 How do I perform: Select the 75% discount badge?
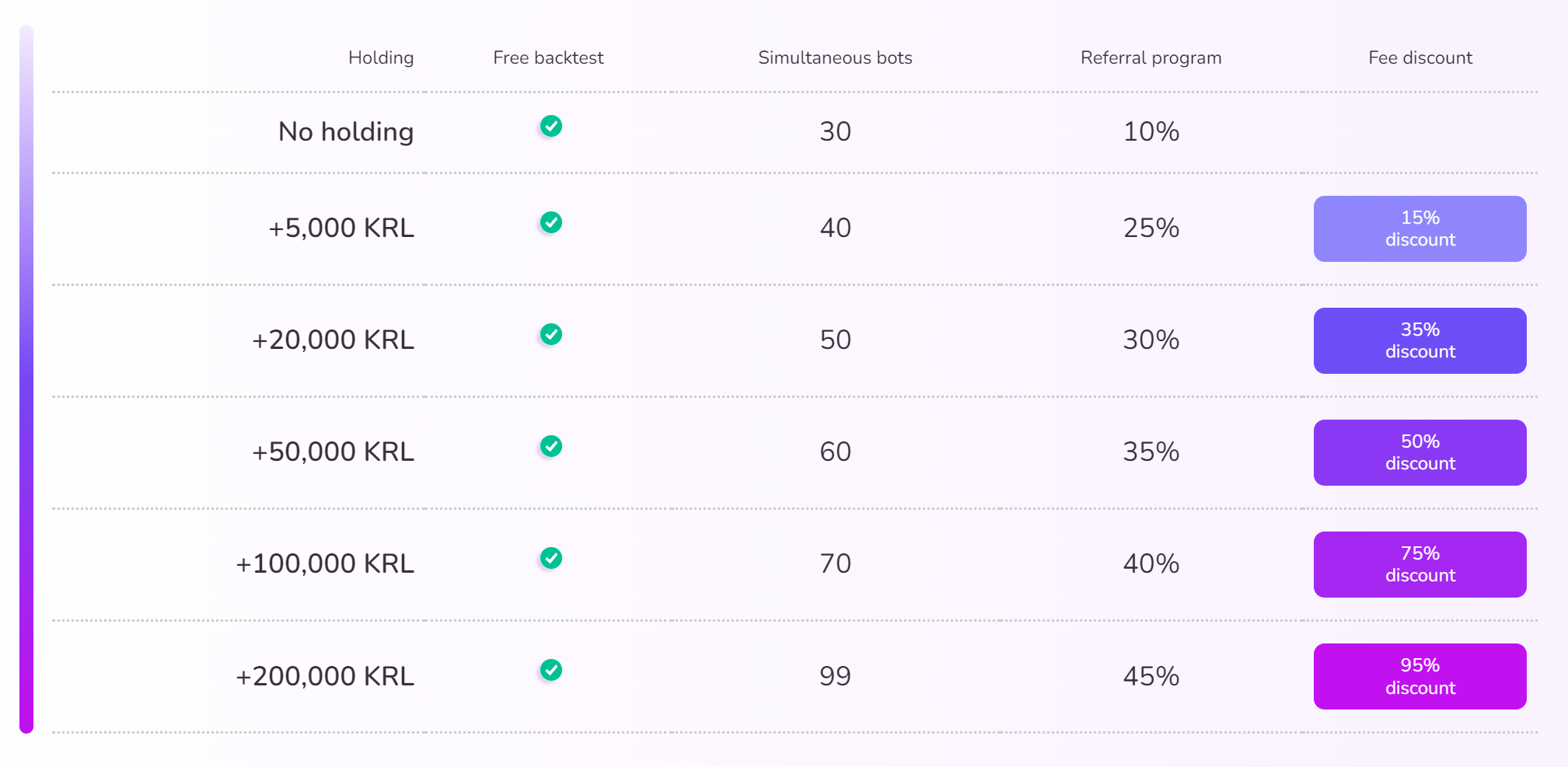[x=1420, y=564]
